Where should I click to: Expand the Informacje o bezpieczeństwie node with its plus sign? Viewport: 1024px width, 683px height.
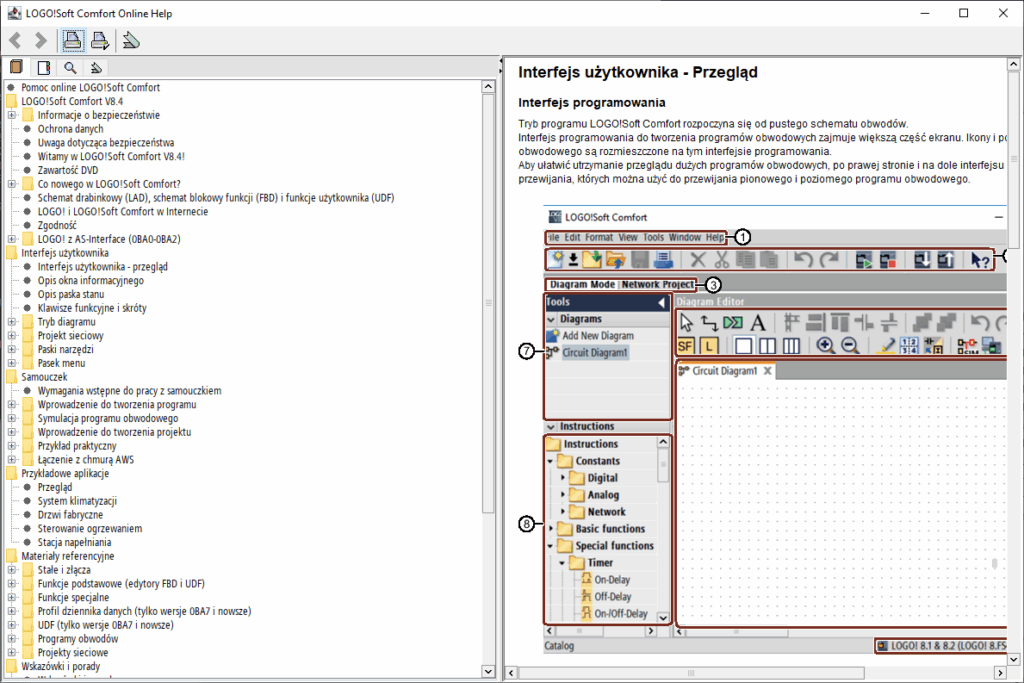[x=12, y=115]
